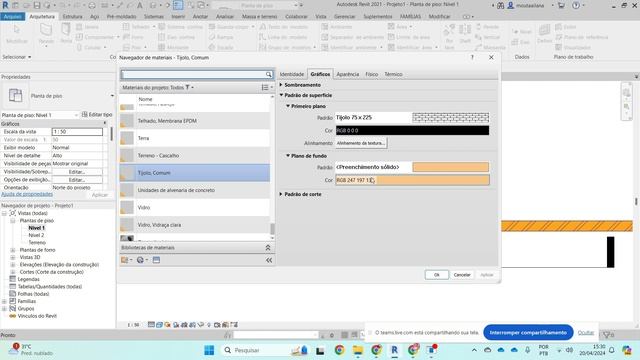The width and height of the screenshot is (640, 360).
Task: Switch to the Térmico tab
Action: (x=393, y=74)
